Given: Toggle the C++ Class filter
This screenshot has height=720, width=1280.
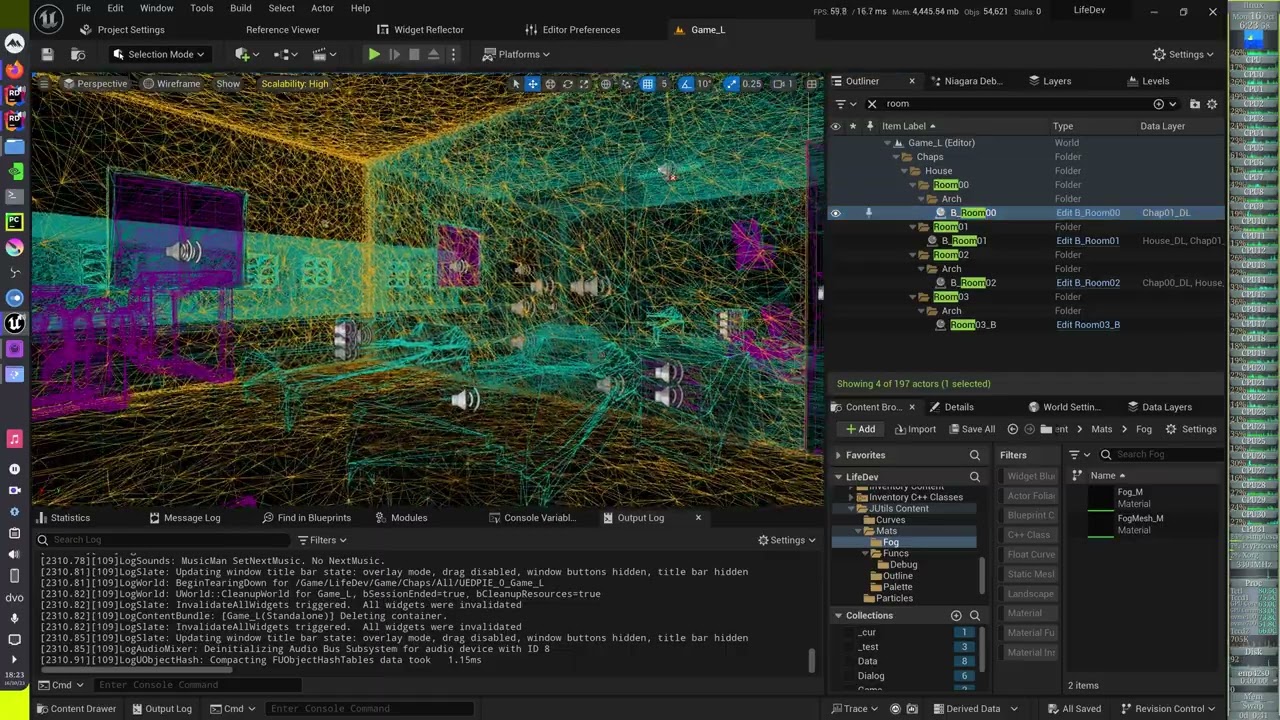Looking at the screenshot, I should click(1030, 535).
